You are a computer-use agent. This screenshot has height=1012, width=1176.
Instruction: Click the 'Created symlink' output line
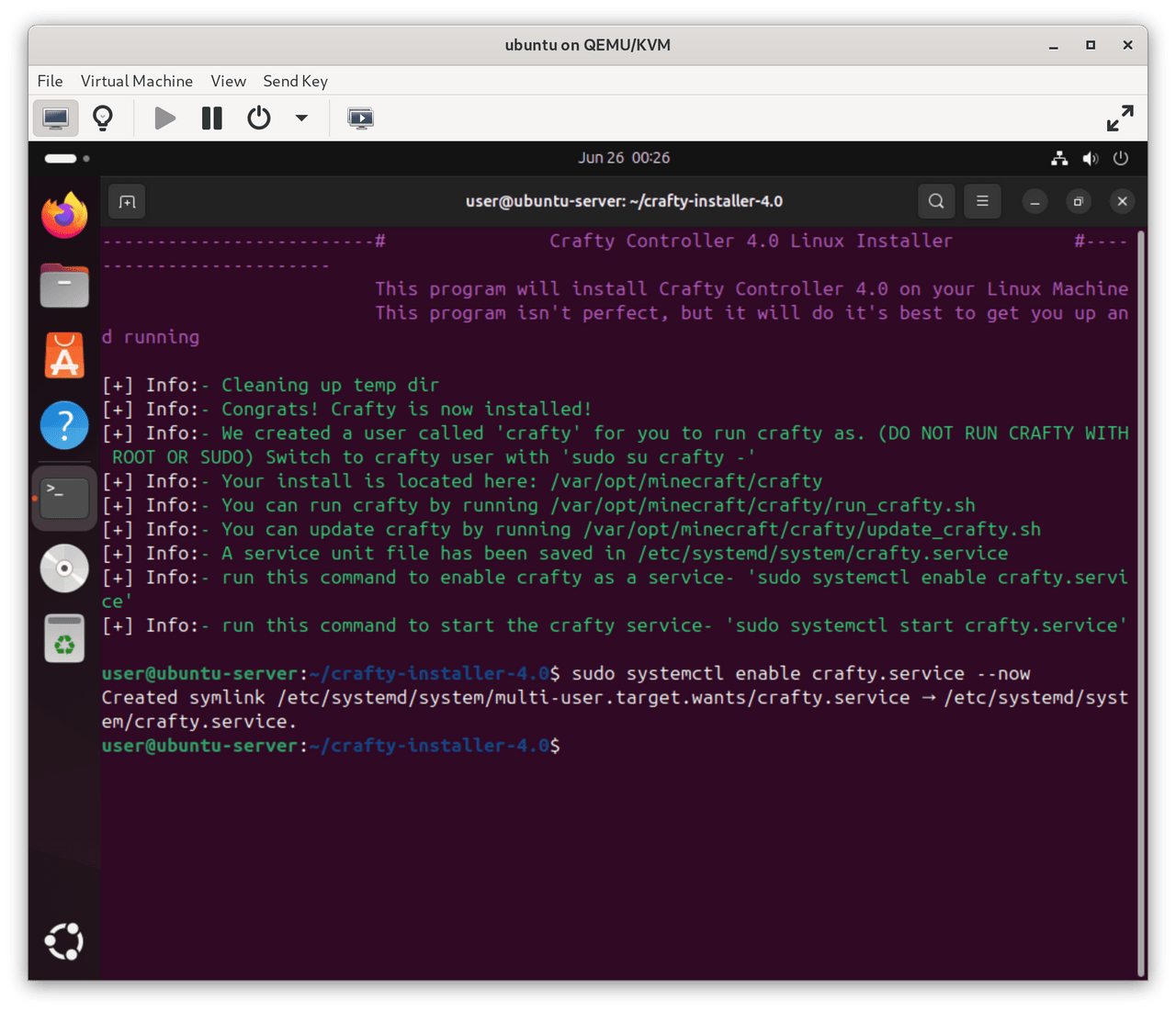click(x=615, y=710)
